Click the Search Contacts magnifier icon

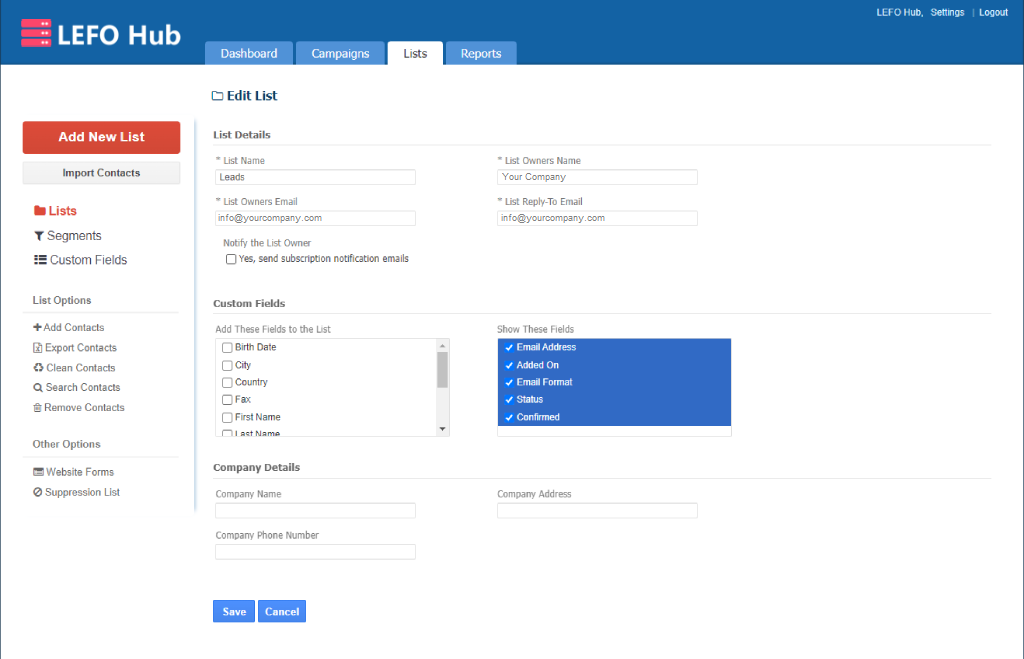pos(37,388)
